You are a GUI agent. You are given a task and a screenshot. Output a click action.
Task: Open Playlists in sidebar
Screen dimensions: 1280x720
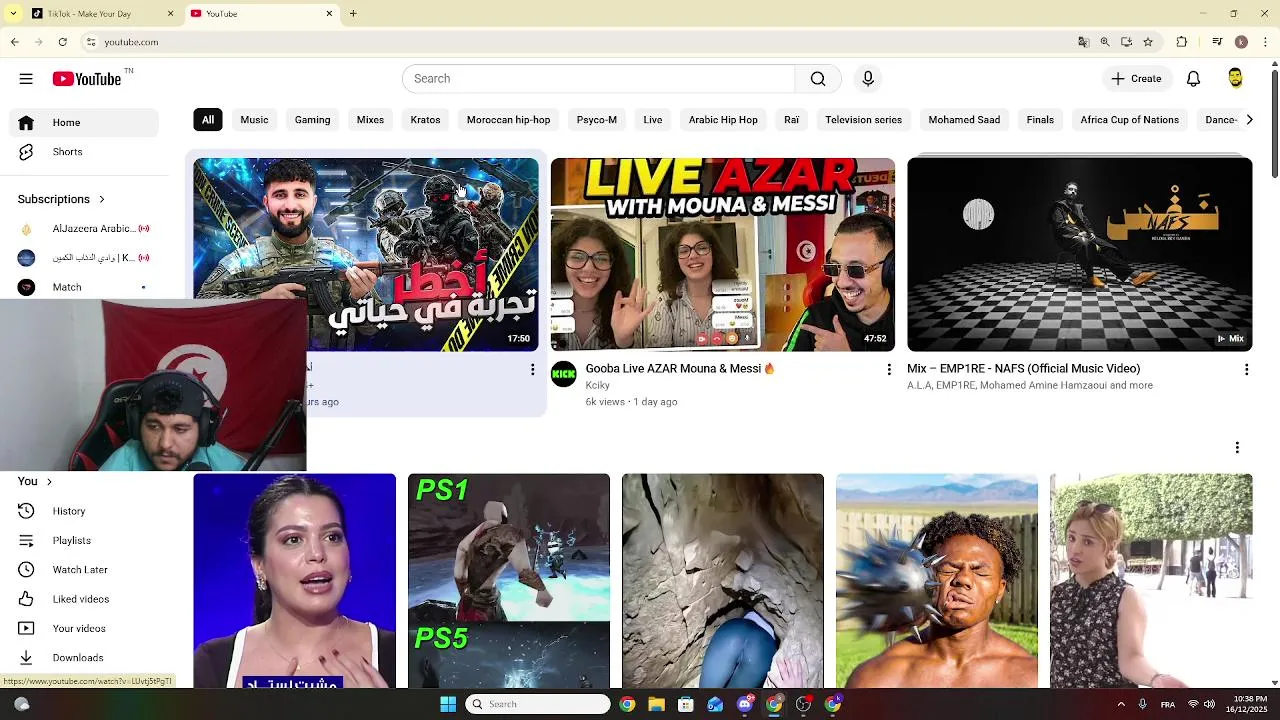[x=84, y=540]
